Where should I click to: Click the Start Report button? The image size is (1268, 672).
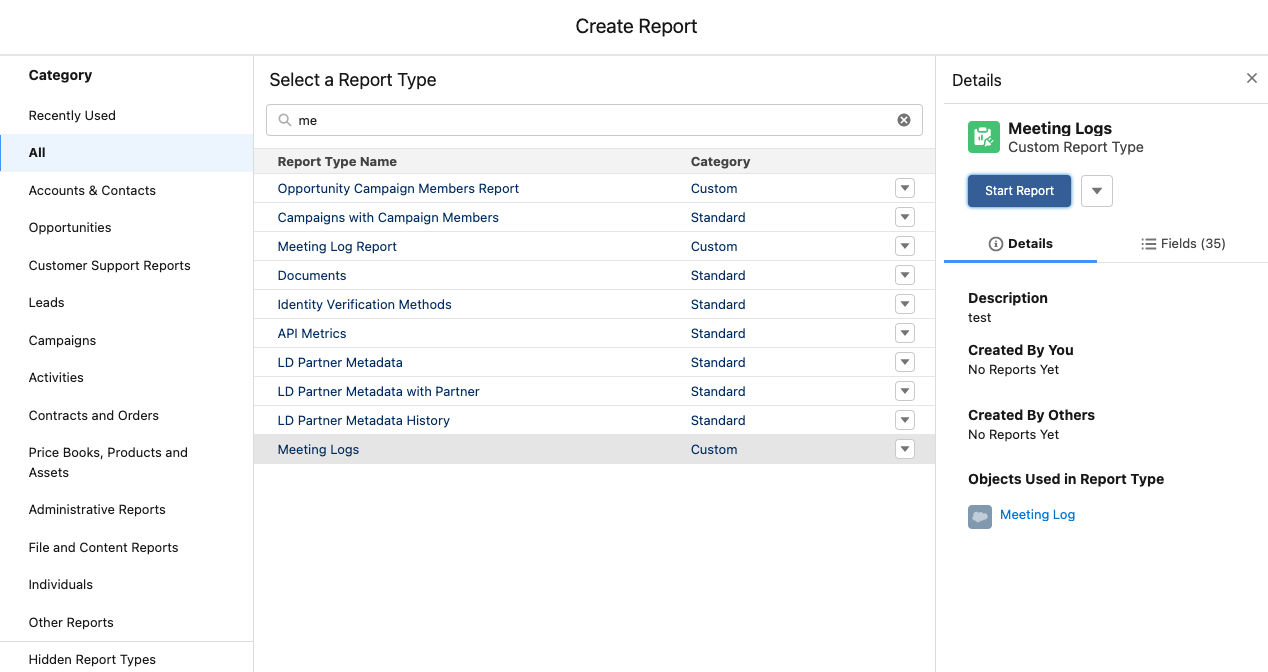pos(1019,191)
